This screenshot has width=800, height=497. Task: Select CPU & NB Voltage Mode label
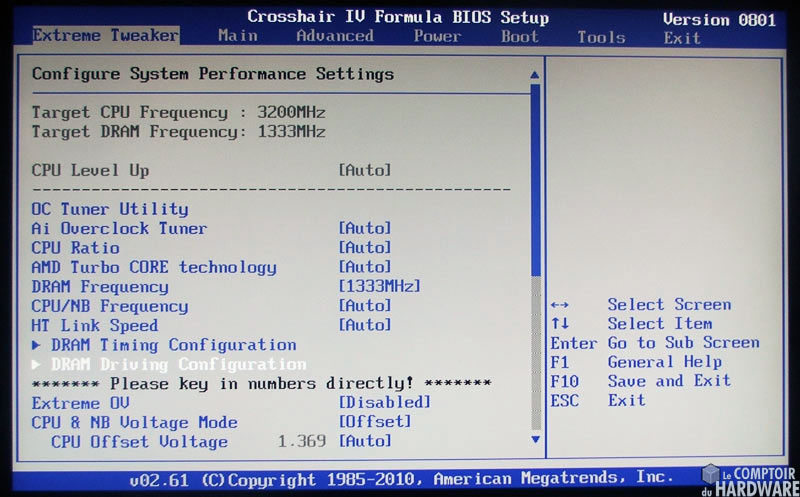(x=135, y=422)
